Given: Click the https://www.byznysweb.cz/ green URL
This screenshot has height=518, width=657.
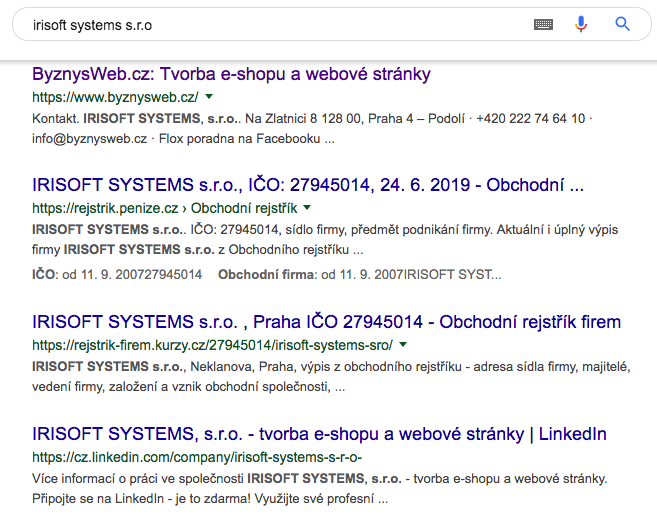Looking at the screenshot, I should pos(115,97).
